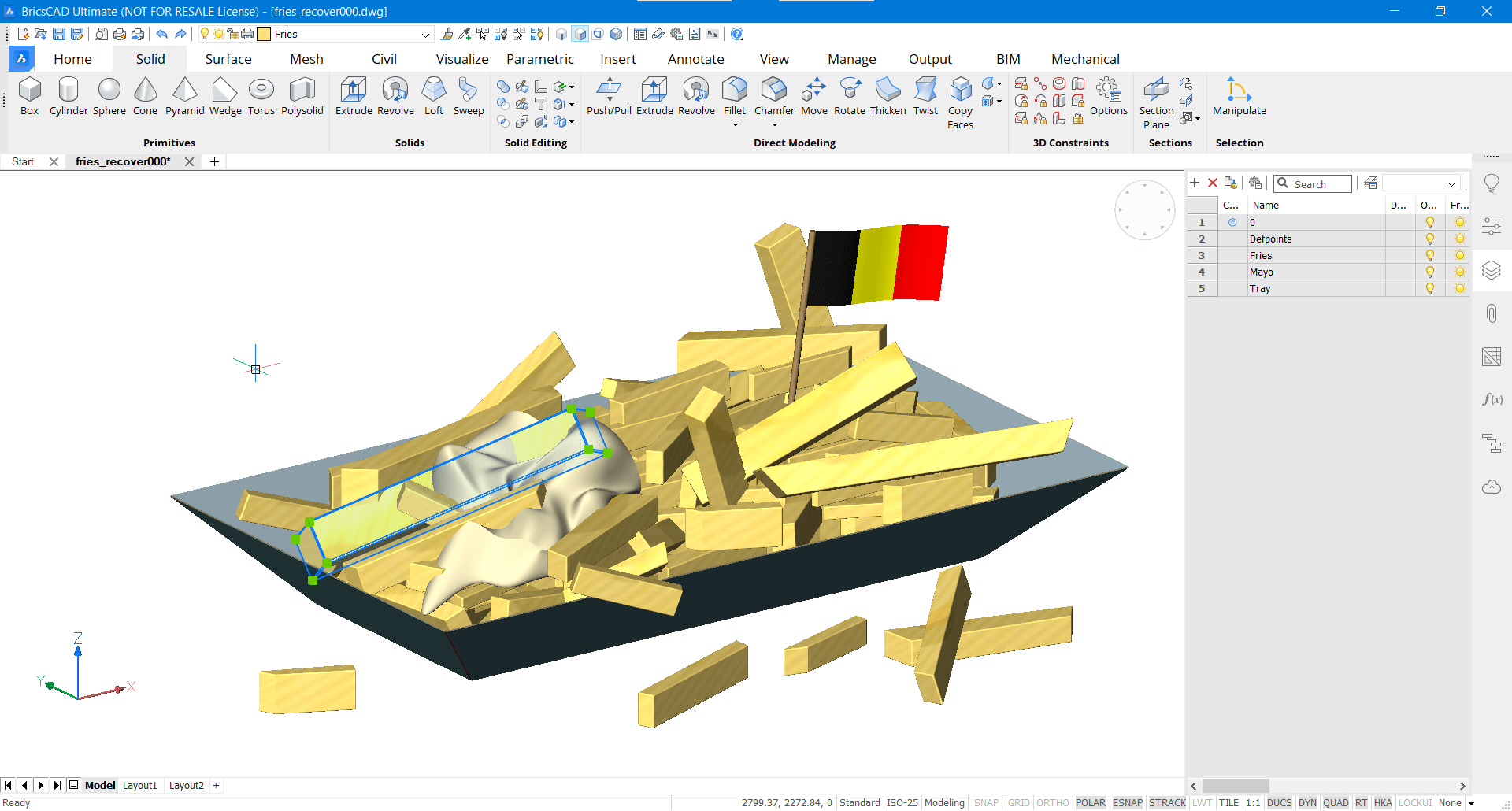Select layer 0 row name
1512x811 pixels.
1252,222
